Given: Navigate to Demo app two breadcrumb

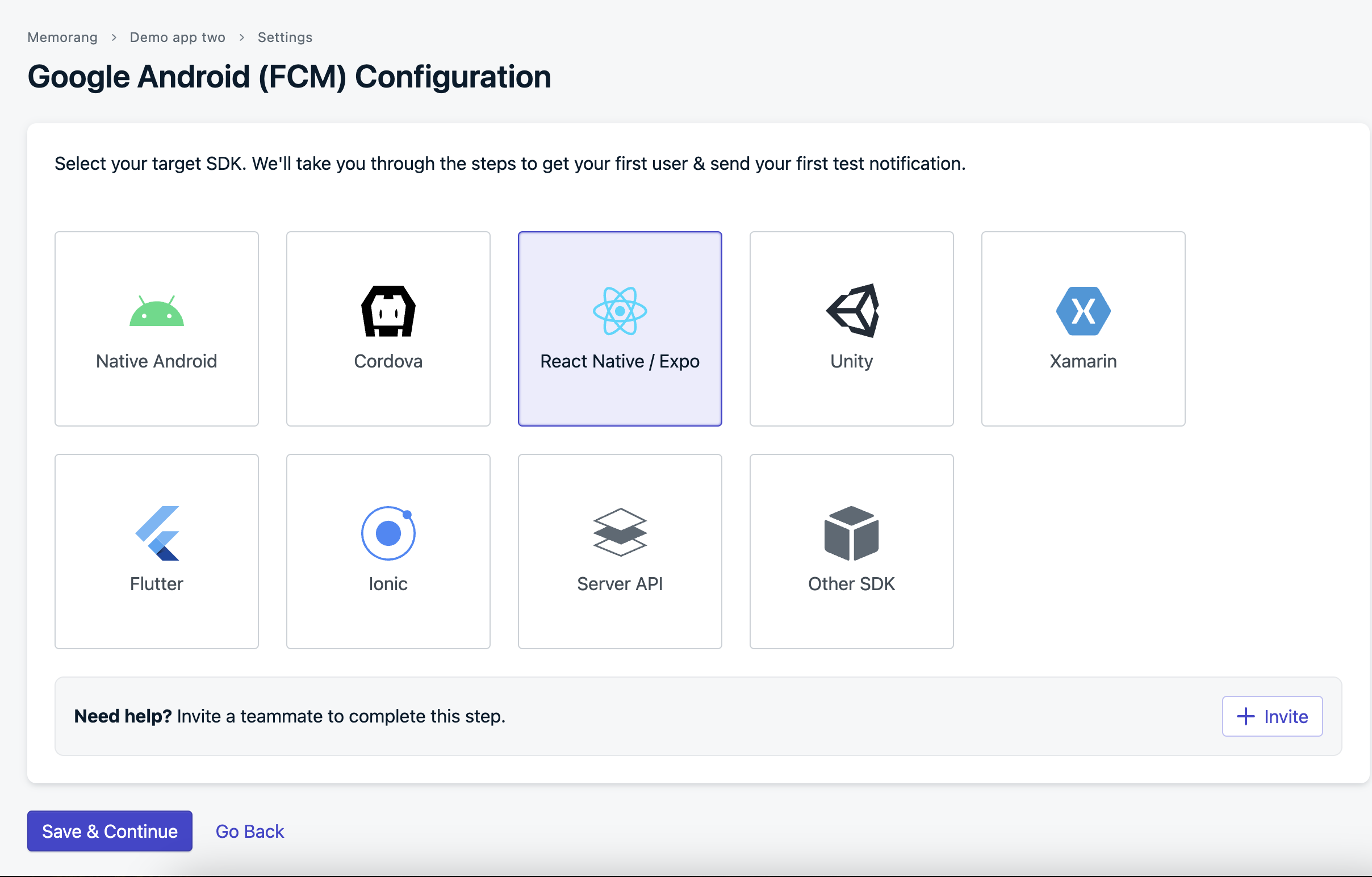Looking at the screenshot, I should click(x=177, y=37).
